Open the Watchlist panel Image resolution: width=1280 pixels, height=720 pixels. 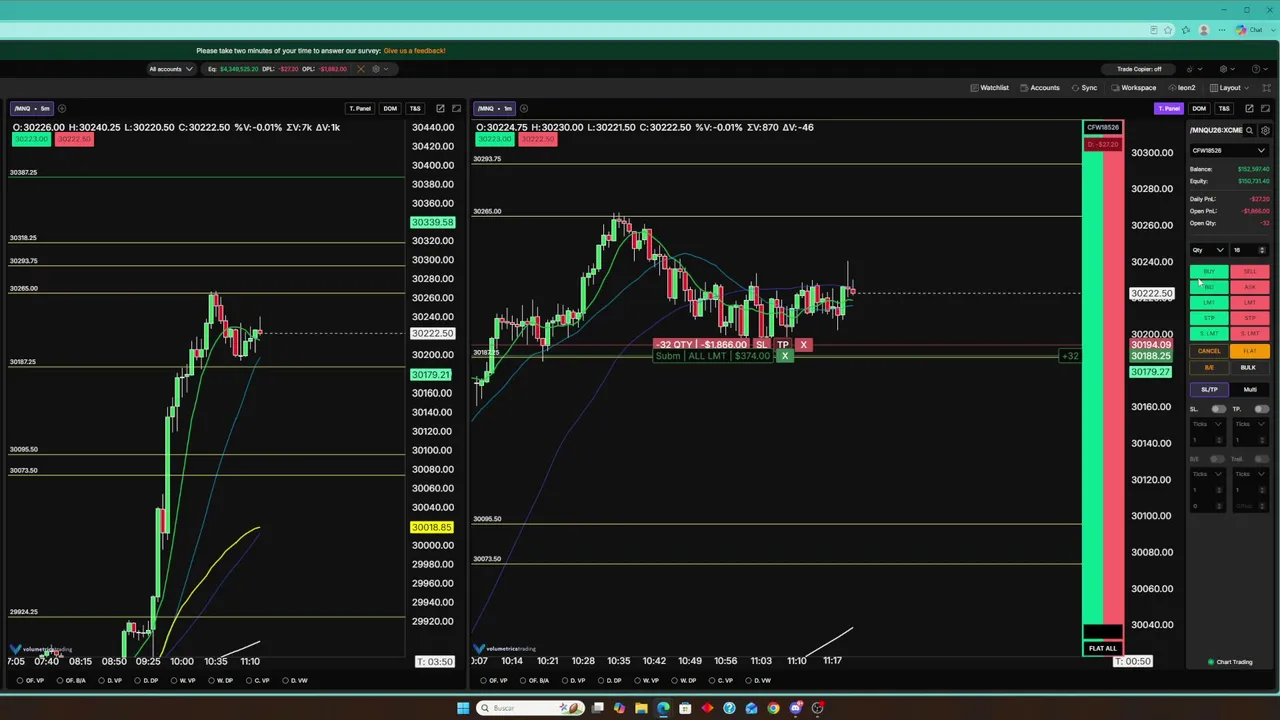(988, 88)
